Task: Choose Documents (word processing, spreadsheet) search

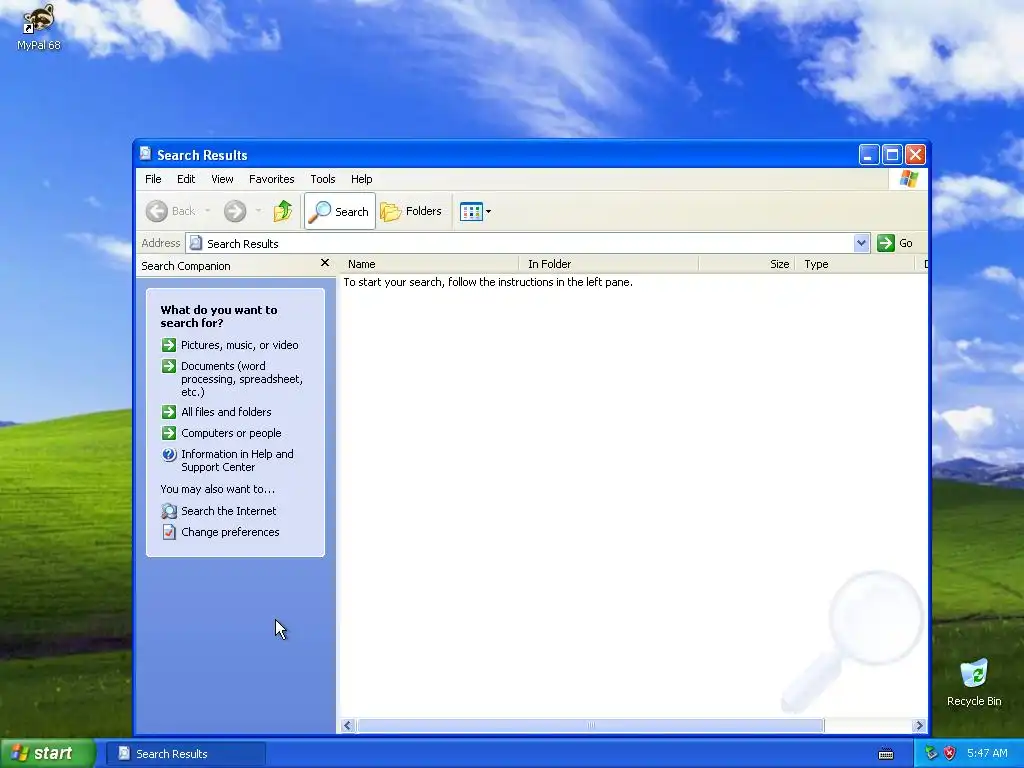Action: coord(242,379)
